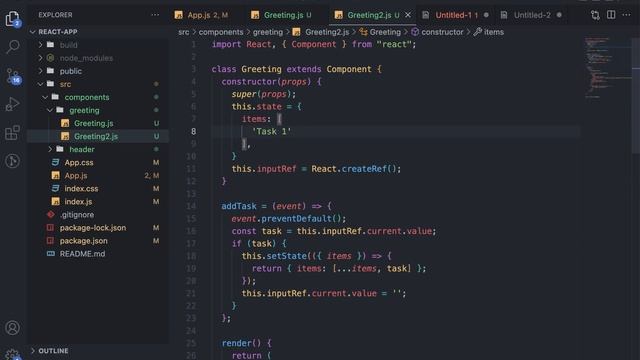Open package-lock.json file
Viewport: 640px width, 360px height.
click(x=98, y=227)
